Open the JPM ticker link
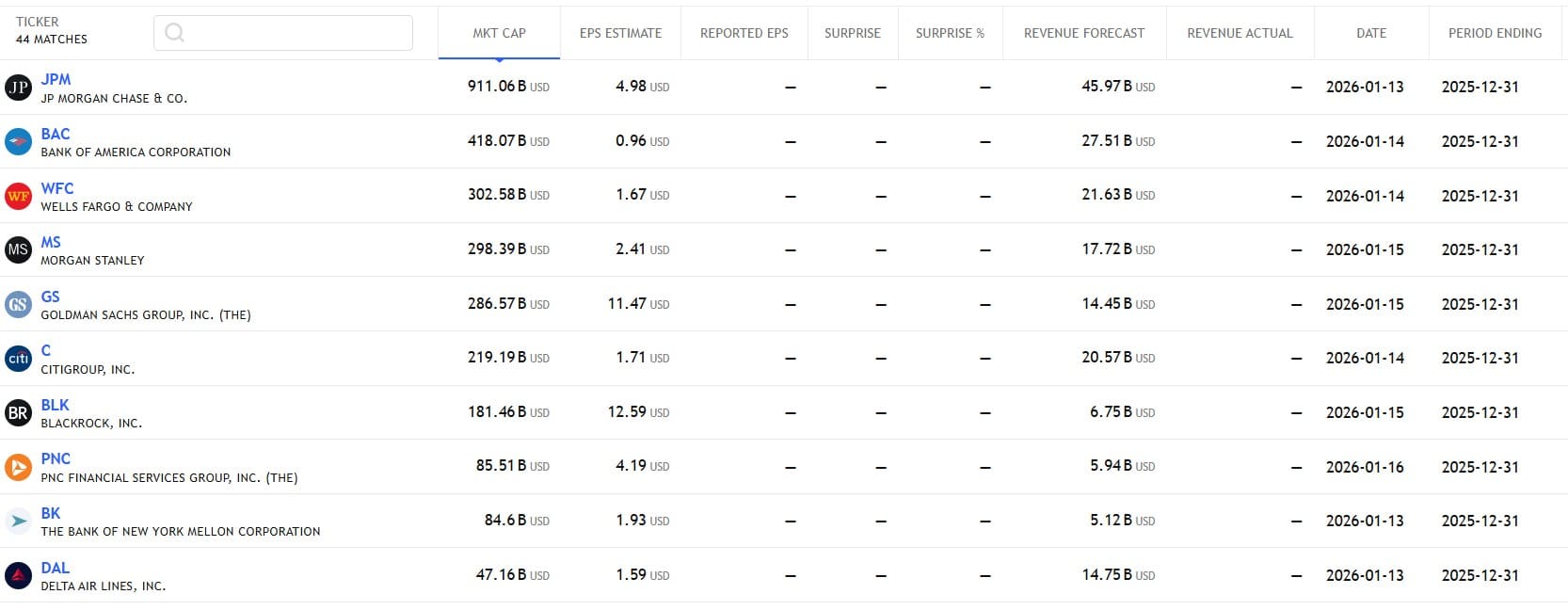 (x=56, y=79)
